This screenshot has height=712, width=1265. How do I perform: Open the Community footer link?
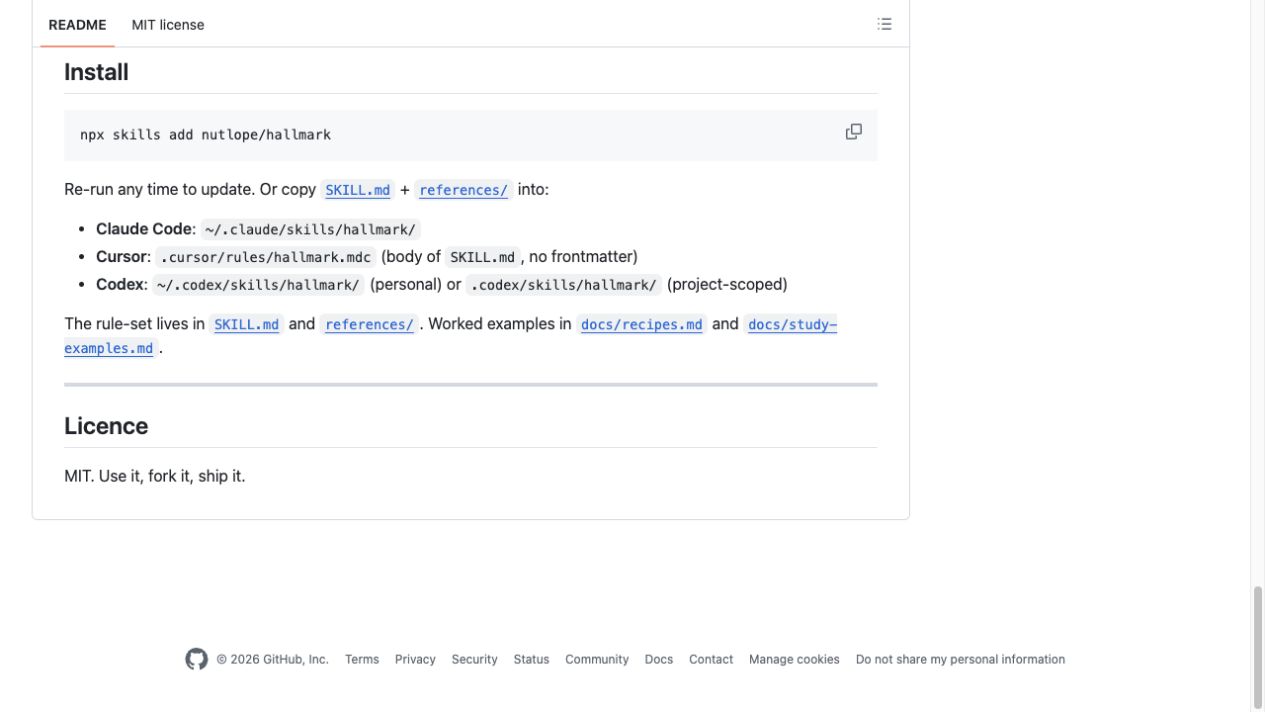tap(597, 660)
